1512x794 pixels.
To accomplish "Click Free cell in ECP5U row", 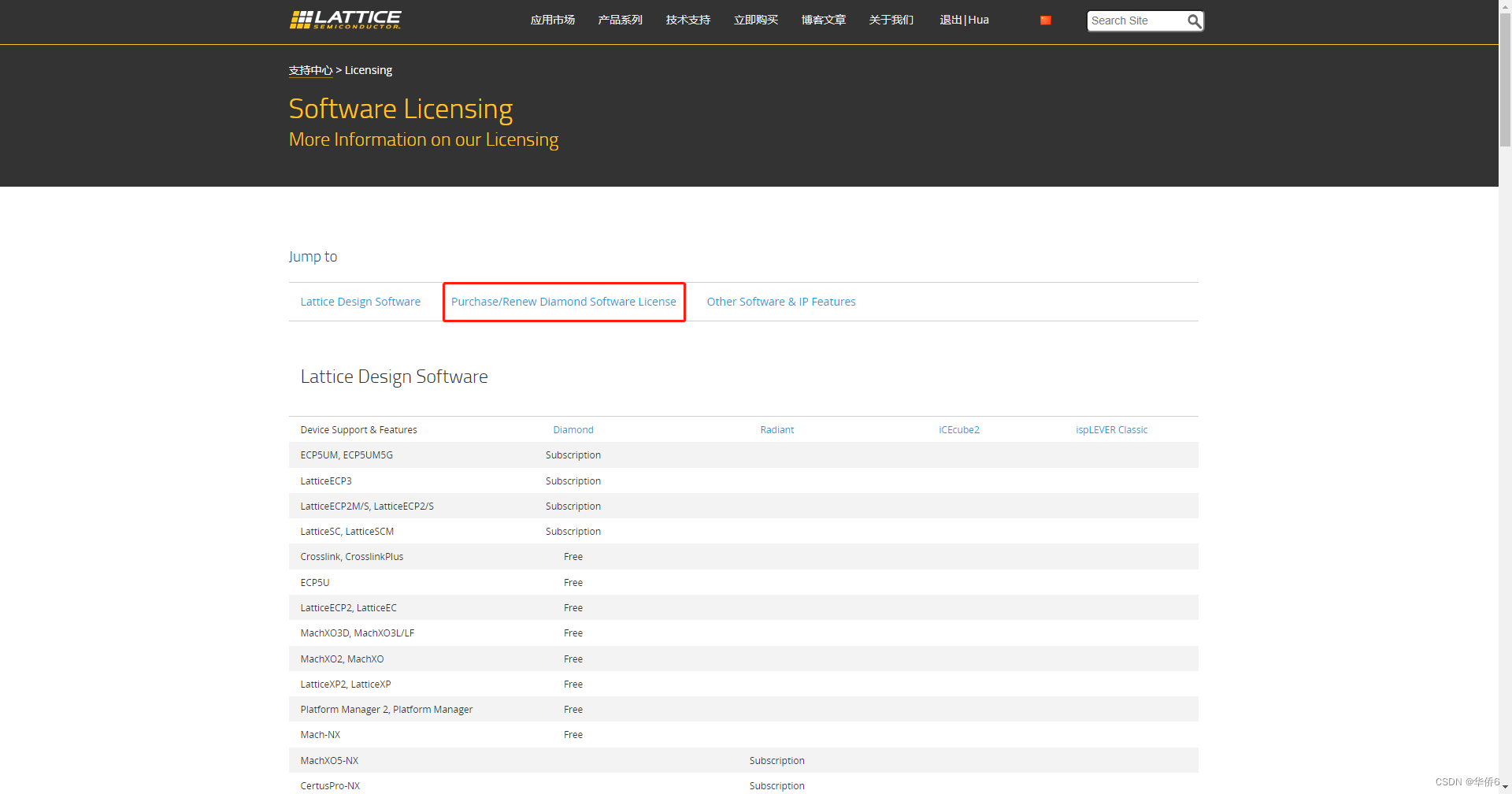I will click(573, 583).
